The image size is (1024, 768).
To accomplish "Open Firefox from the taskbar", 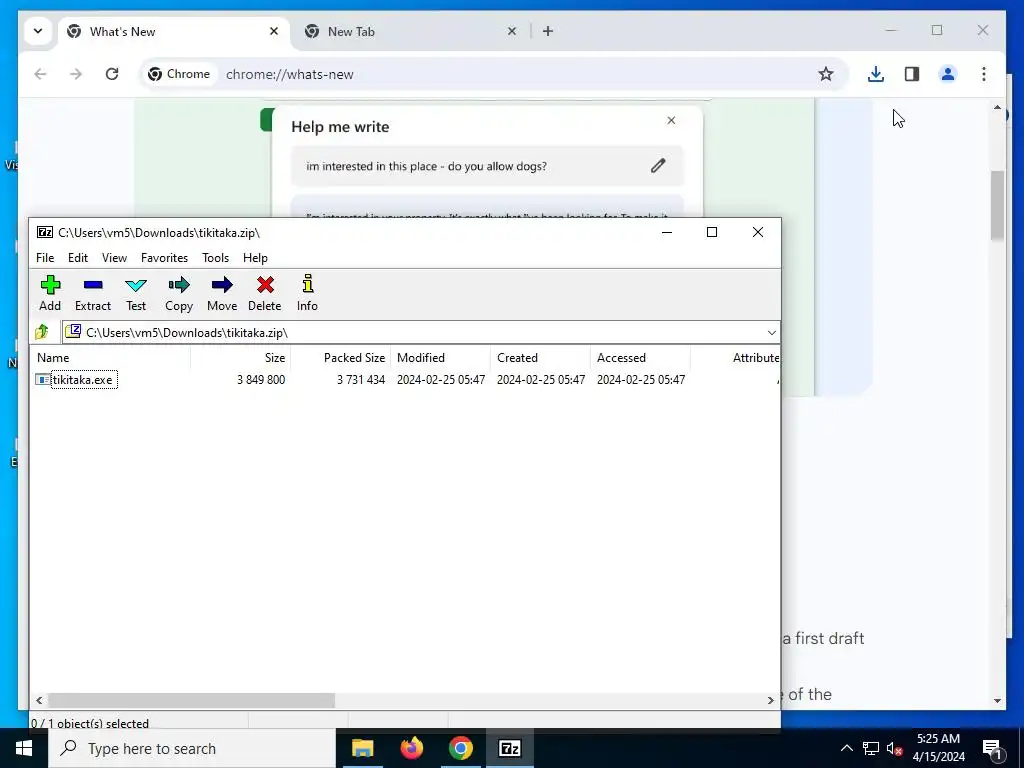I will point(411,748).
